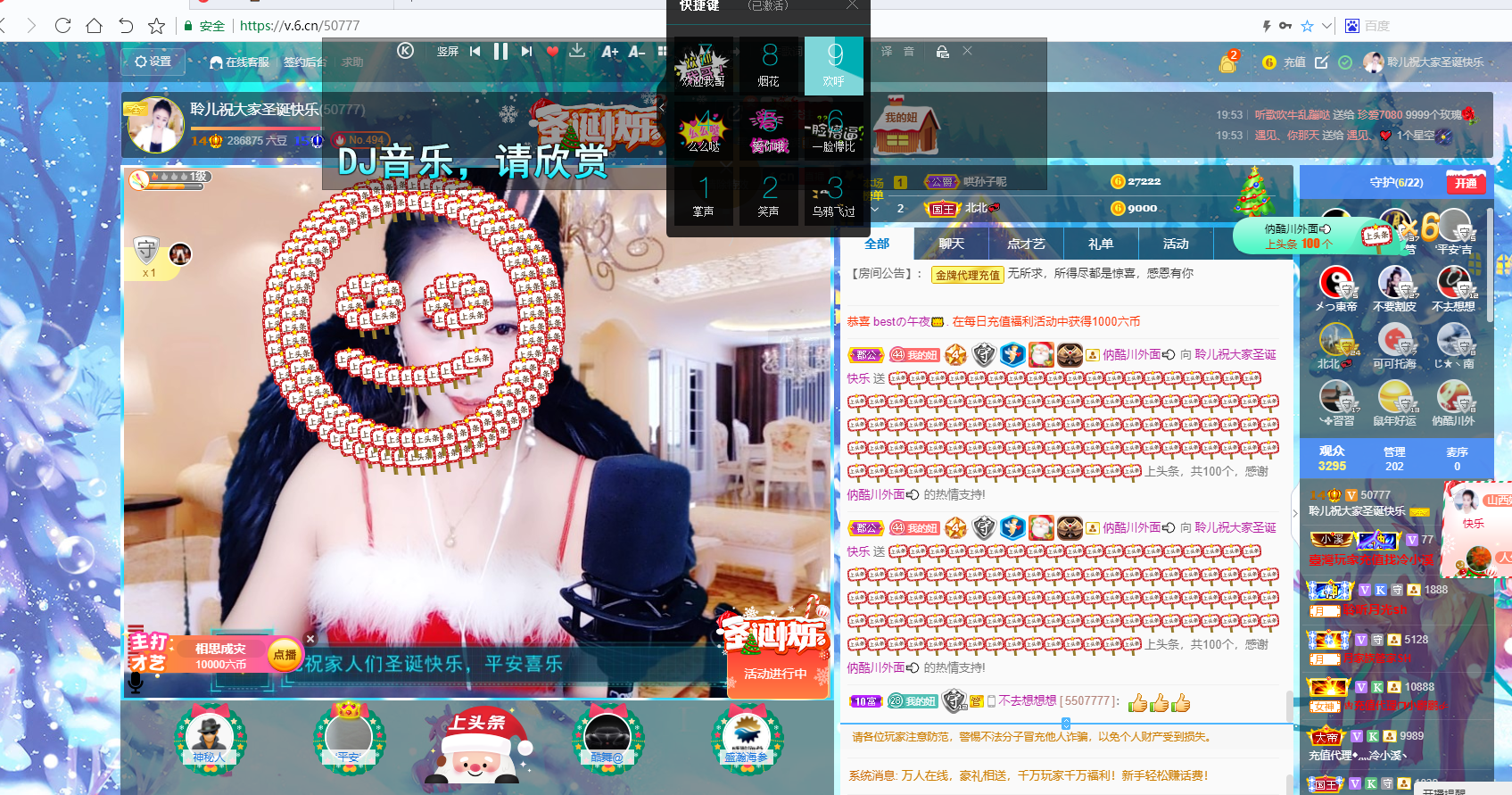Toggle the 竖屏 vertical lyrics mode
This screenshot has height=795, width=1512.
tap(448, 52)
